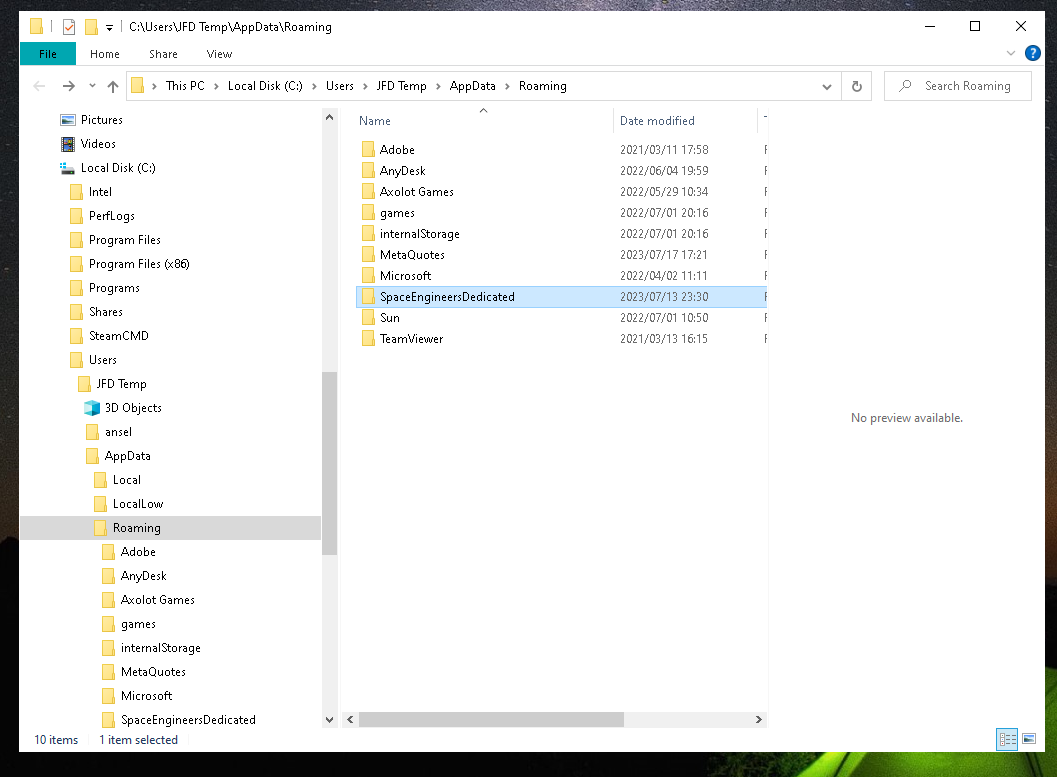1057x777 pixels.
Task: Sort by the Date modified column header
Action: 657,121
